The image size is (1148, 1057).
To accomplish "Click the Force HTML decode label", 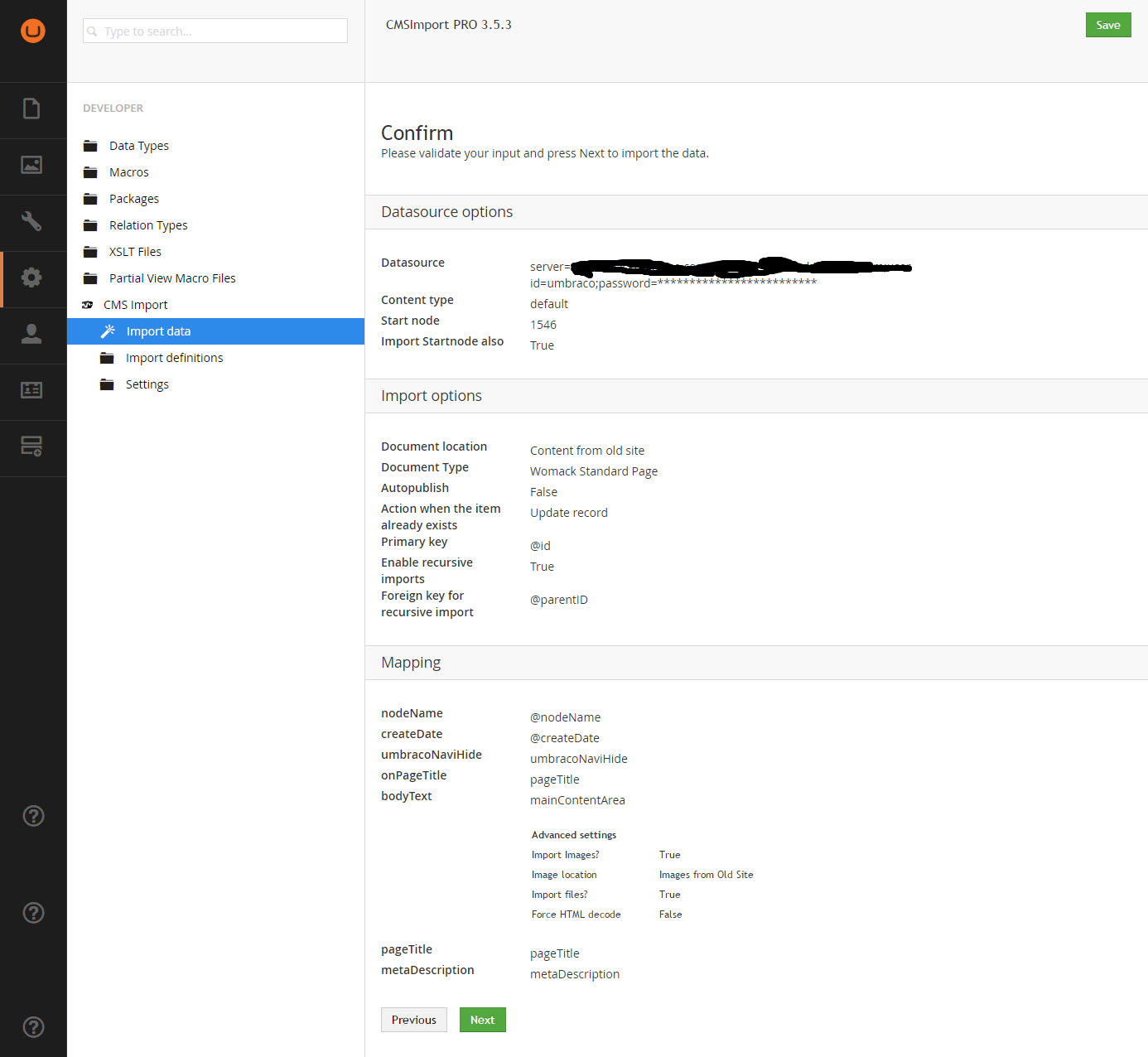I will 576,915.
